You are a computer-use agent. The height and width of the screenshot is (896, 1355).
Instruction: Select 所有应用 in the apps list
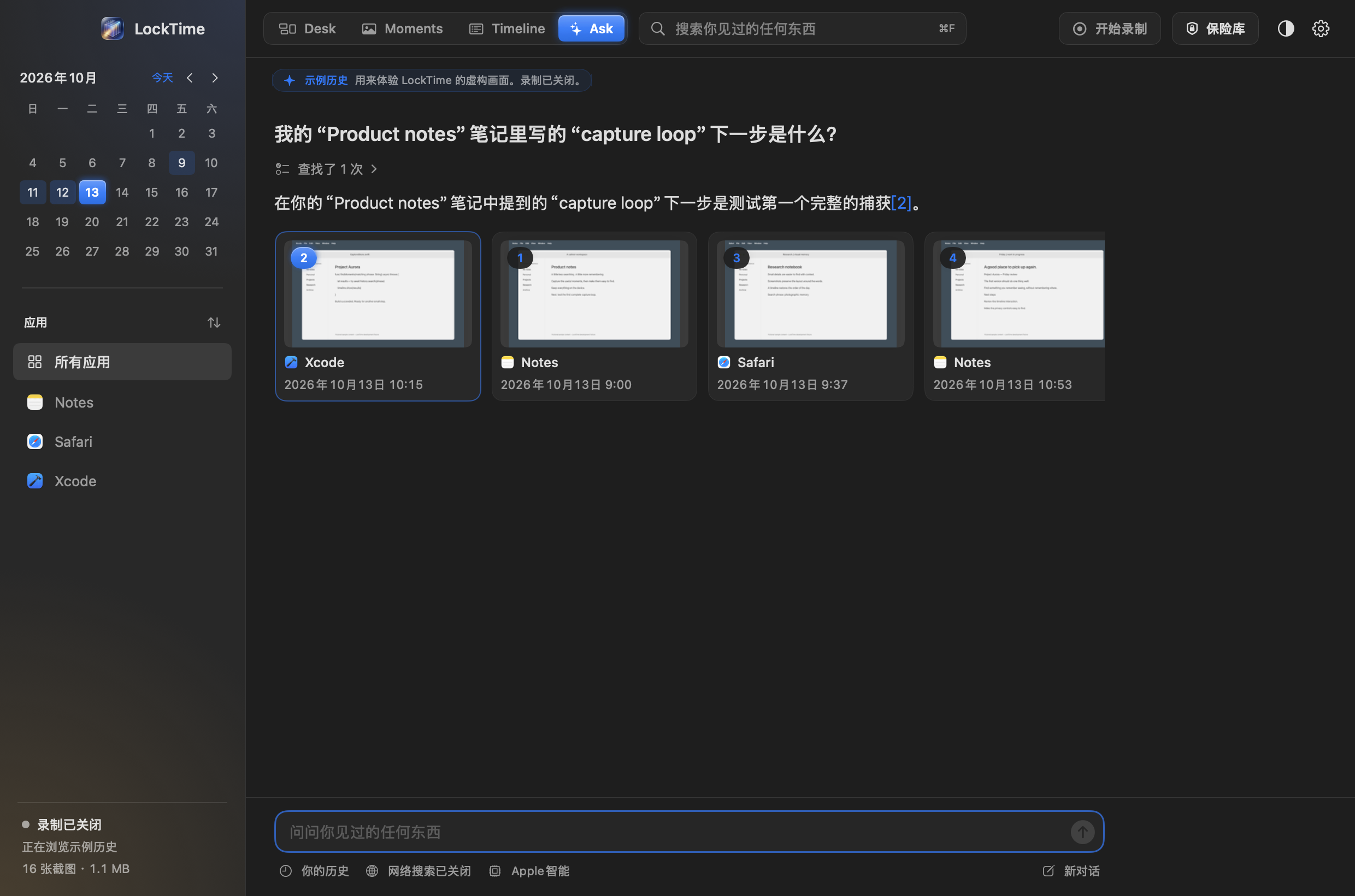tap(122, 362)
